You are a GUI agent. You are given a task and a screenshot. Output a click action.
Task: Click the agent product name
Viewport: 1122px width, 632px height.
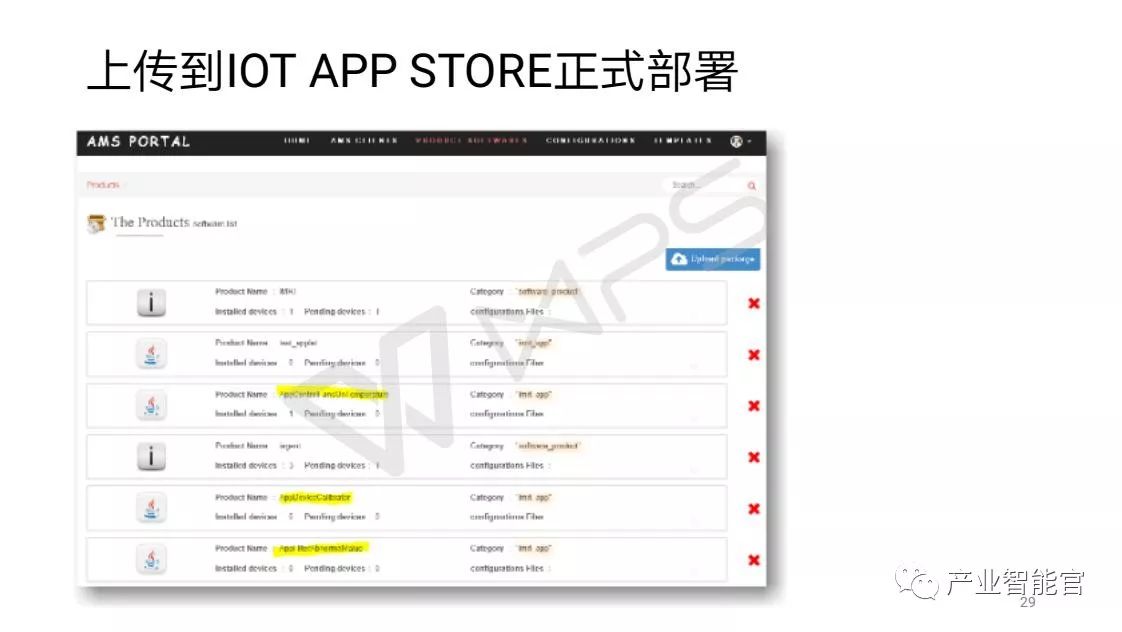(x=290, y=446)
